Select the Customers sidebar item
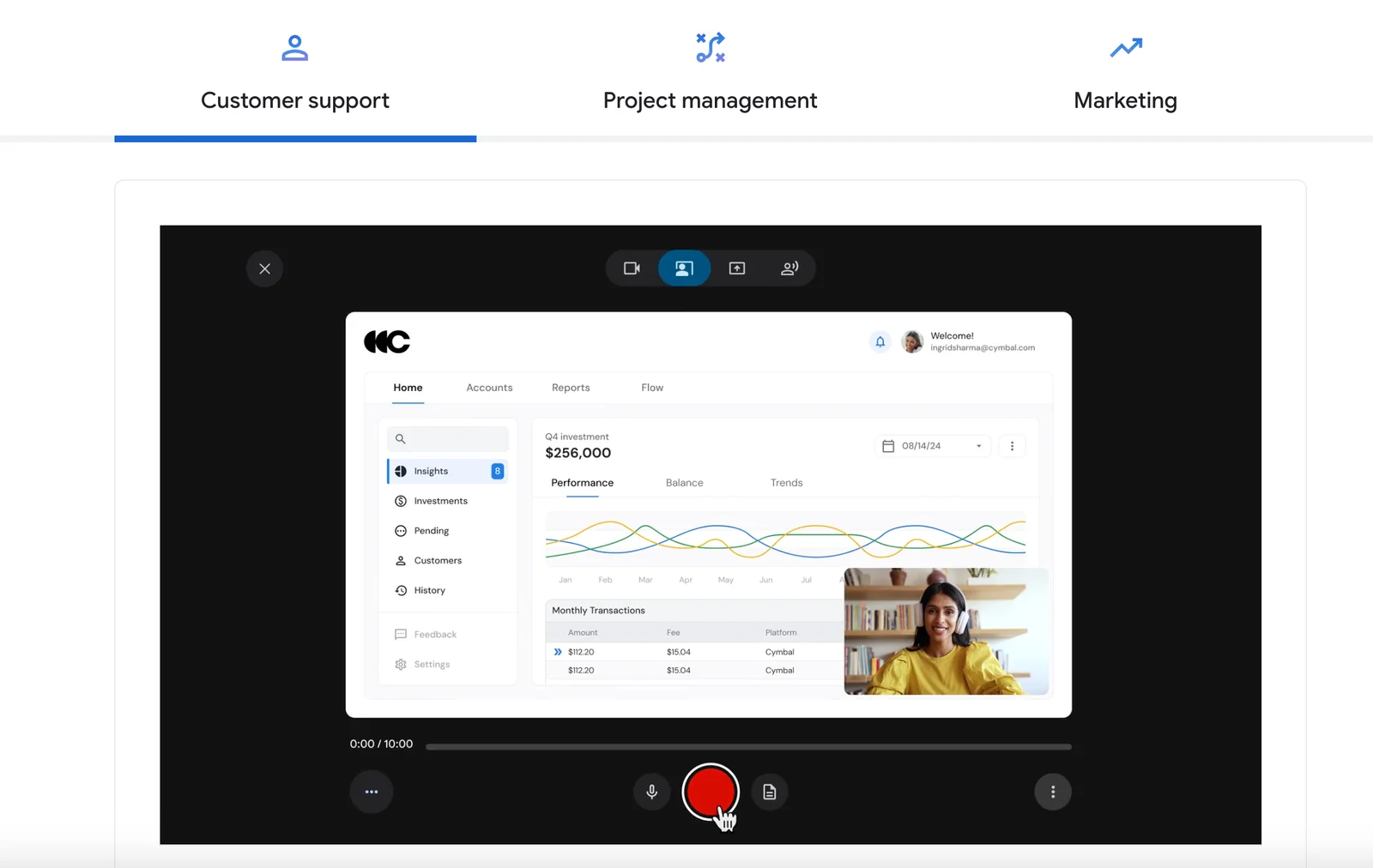Screen dimensions: 1373x868 pyautogui.click(x=438, y=560)
